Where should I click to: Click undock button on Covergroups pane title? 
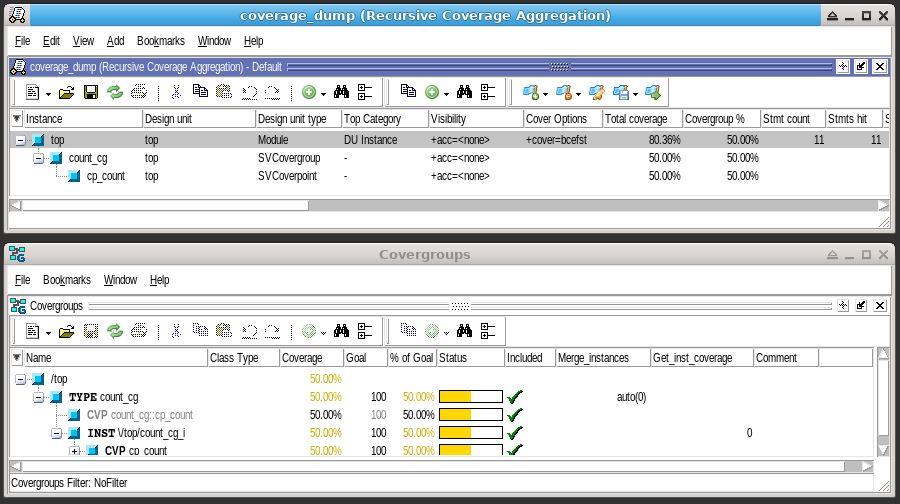861,305
